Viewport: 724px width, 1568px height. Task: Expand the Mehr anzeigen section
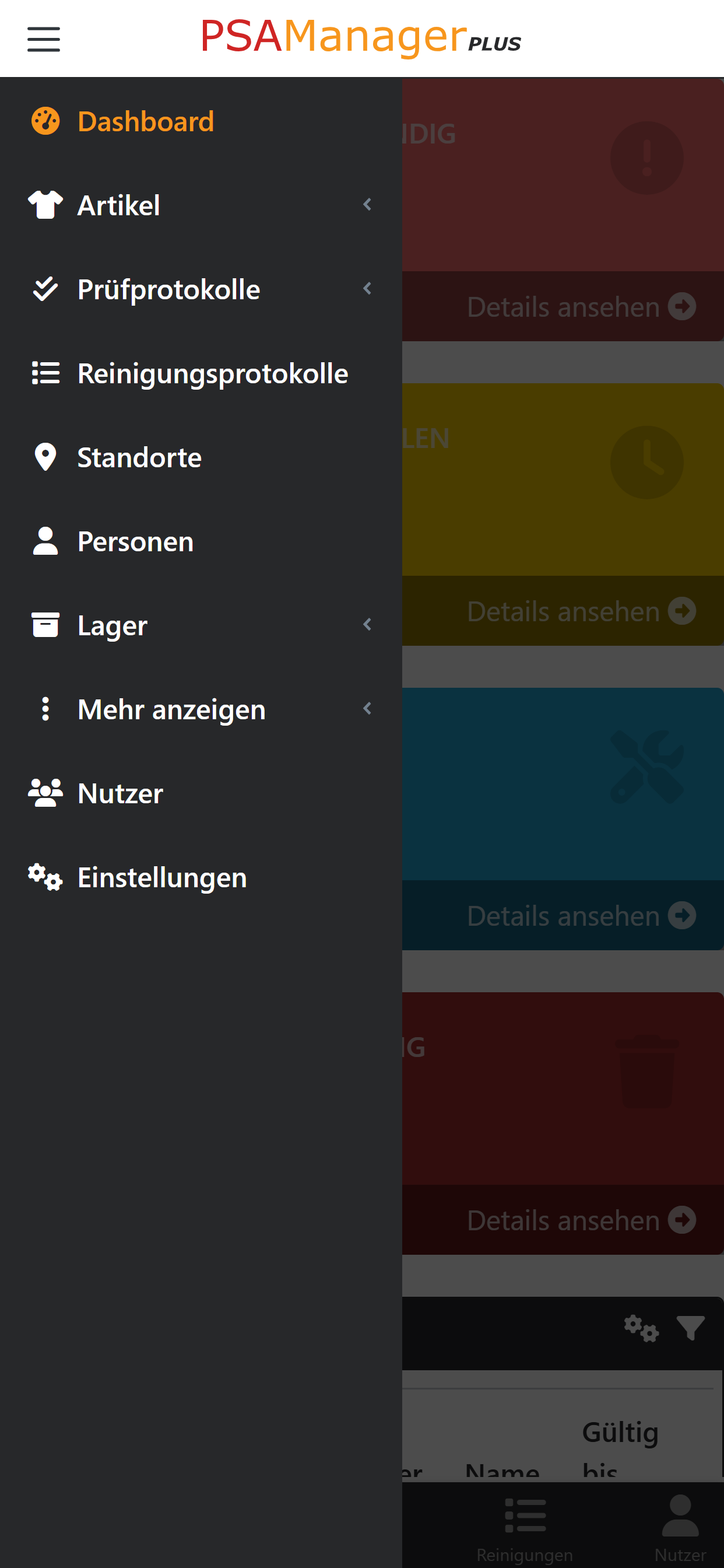coord(367,709)
